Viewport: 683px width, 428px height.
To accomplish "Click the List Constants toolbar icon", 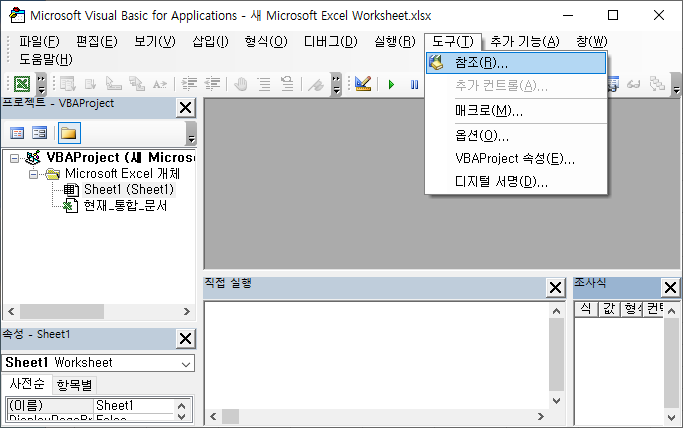I will [91, 84].
